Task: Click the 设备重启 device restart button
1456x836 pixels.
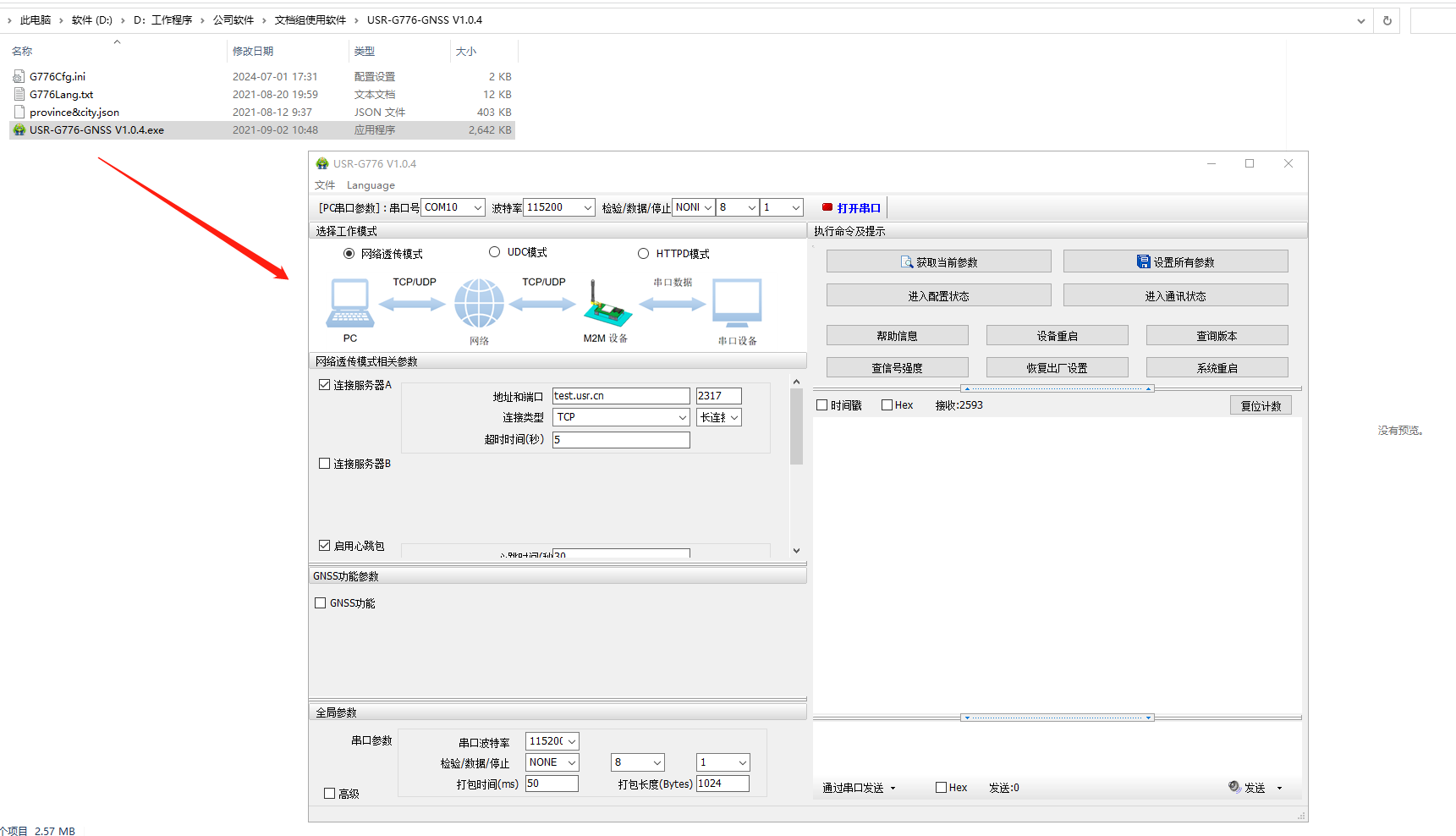Action: click(1057, 336)
